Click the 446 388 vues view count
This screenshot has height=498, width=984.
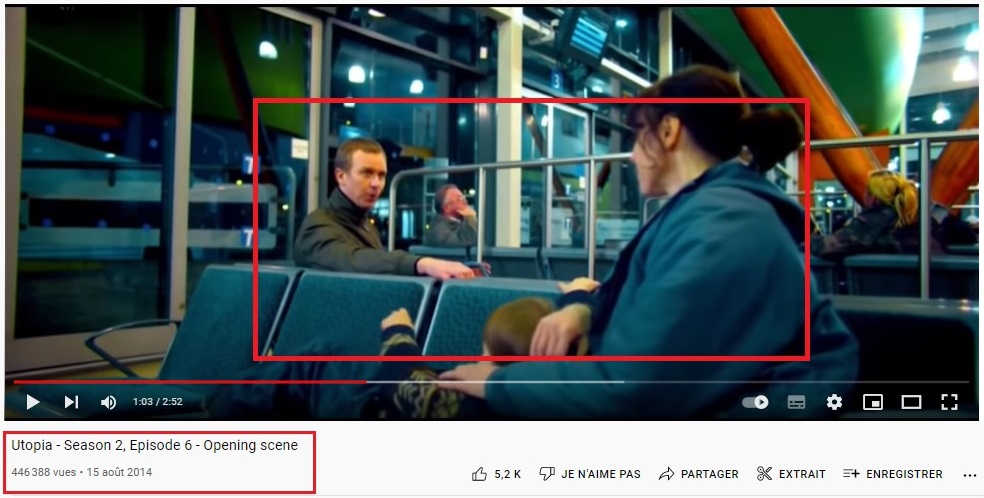44,472
